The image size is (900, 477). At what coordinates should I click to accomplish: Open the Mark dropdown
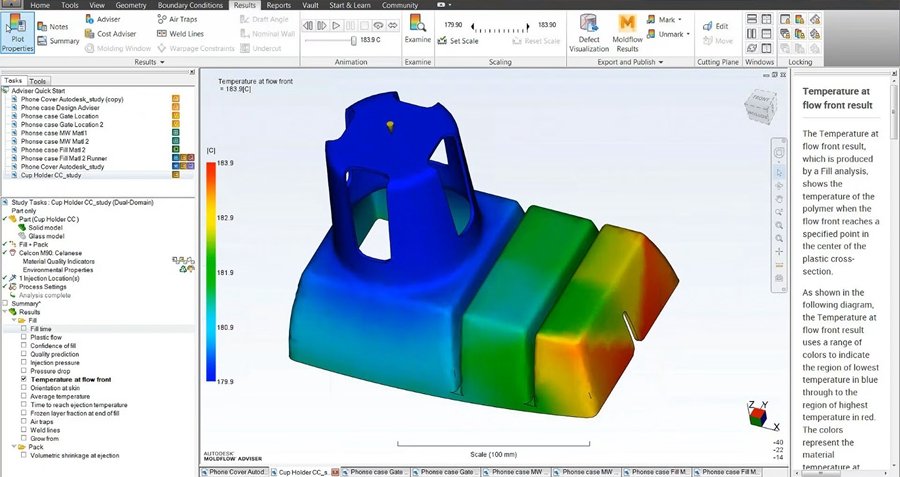coord(664,20)
